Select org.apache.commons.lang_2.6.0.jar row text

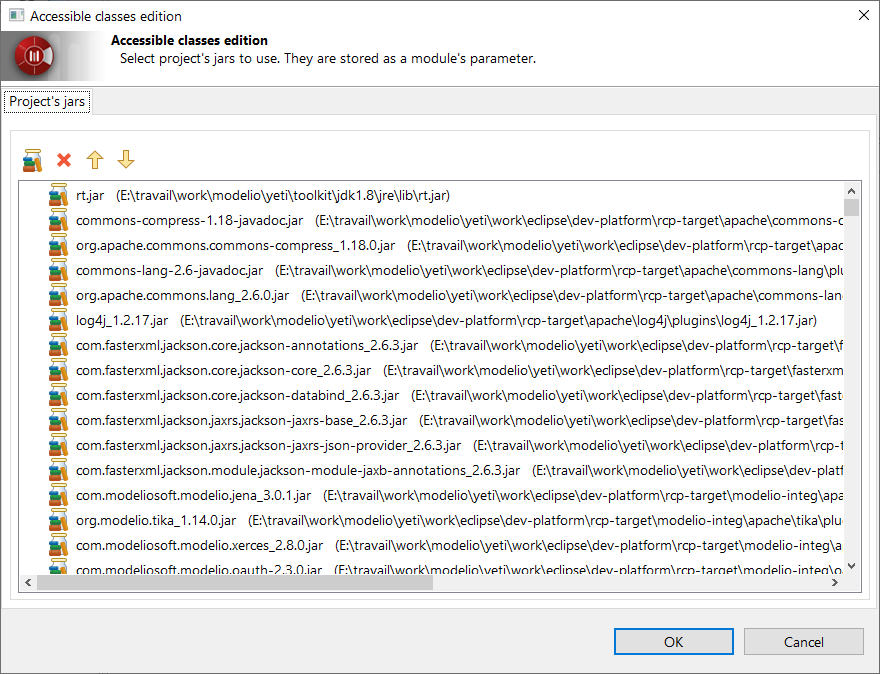[459, 295]
